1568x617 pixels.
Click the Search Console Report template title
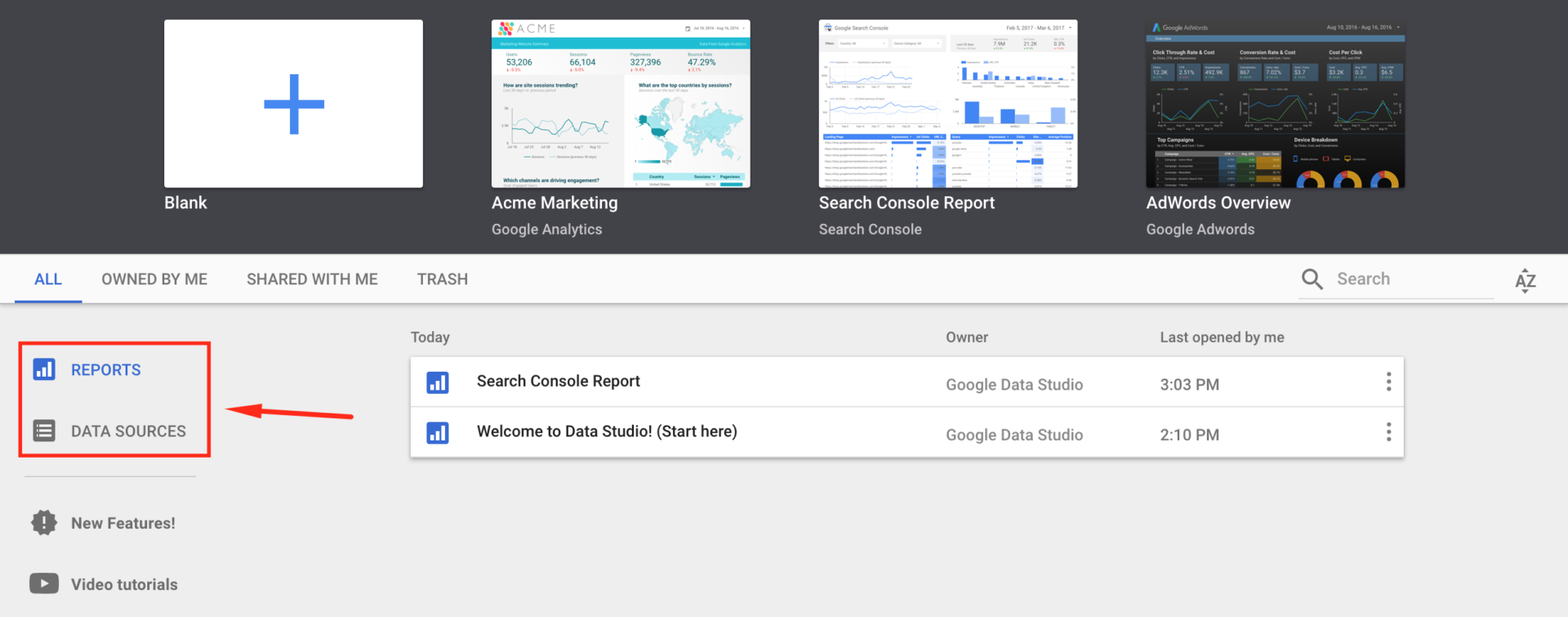(x=906, y=203)
